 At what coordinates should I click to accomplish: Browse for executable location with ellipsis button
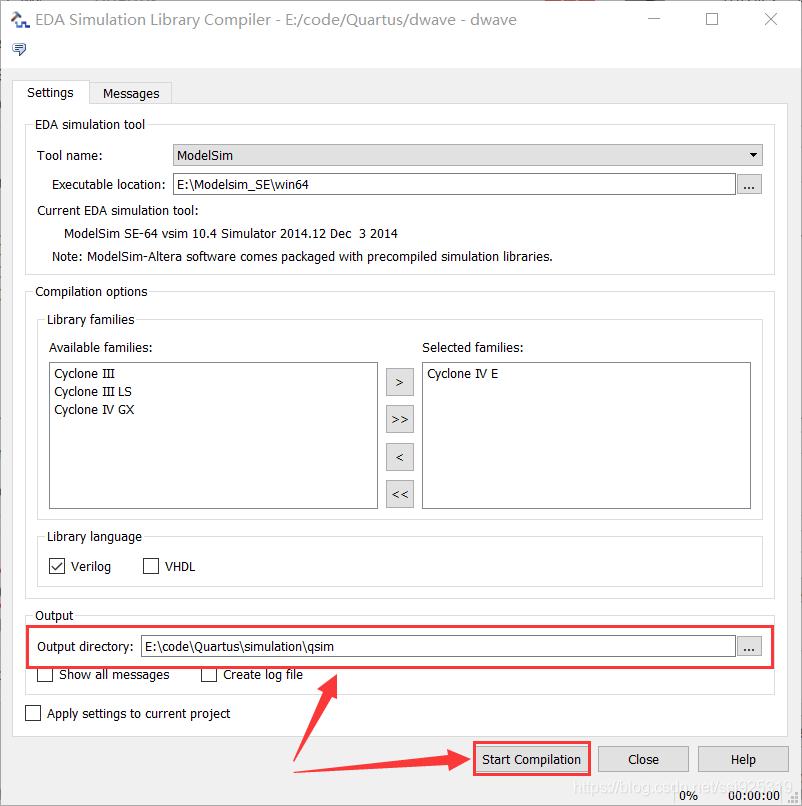click(749, 185)
